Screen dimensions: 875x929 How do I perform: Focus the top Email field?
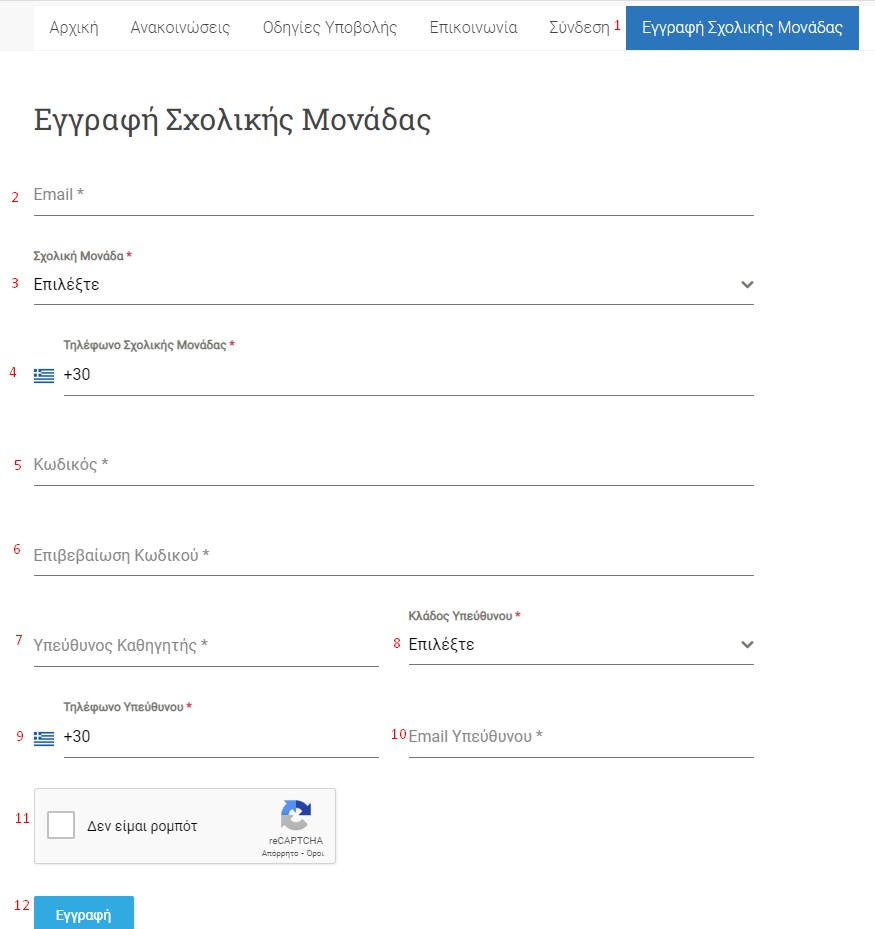tap(393, 195)
